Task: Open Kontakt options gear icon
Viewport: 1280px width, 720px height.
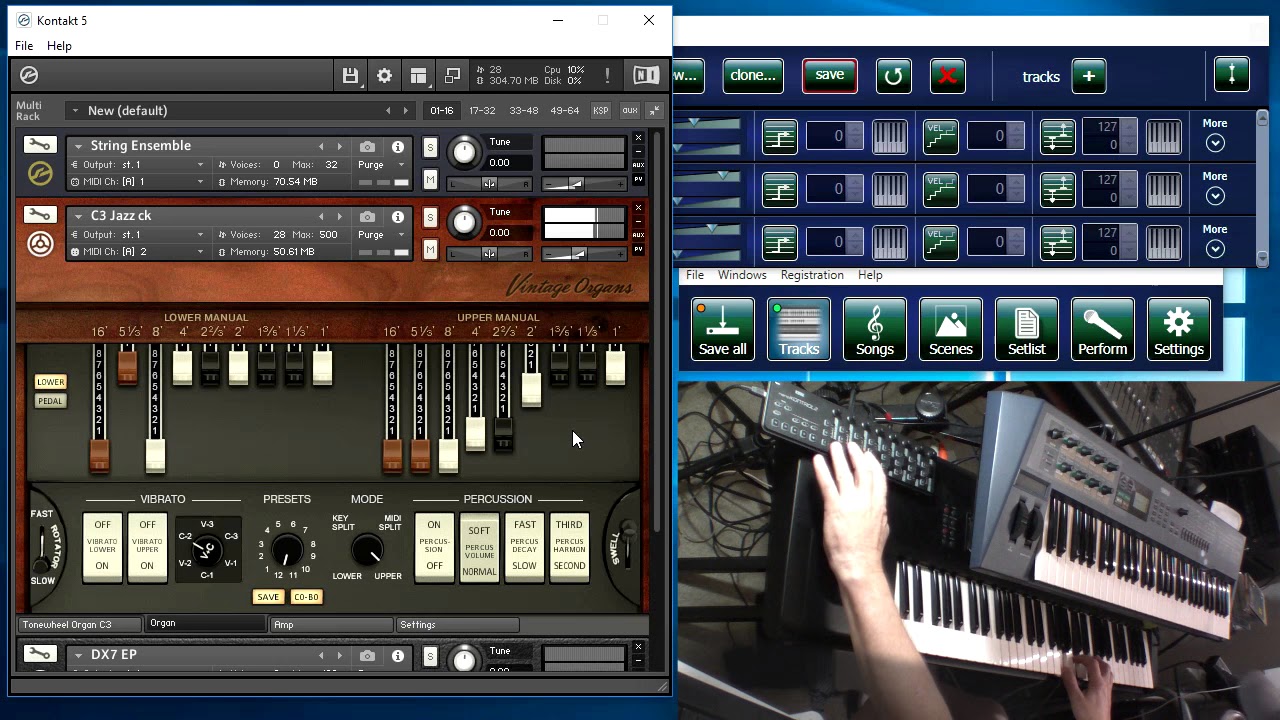Action: pos(384,76)
